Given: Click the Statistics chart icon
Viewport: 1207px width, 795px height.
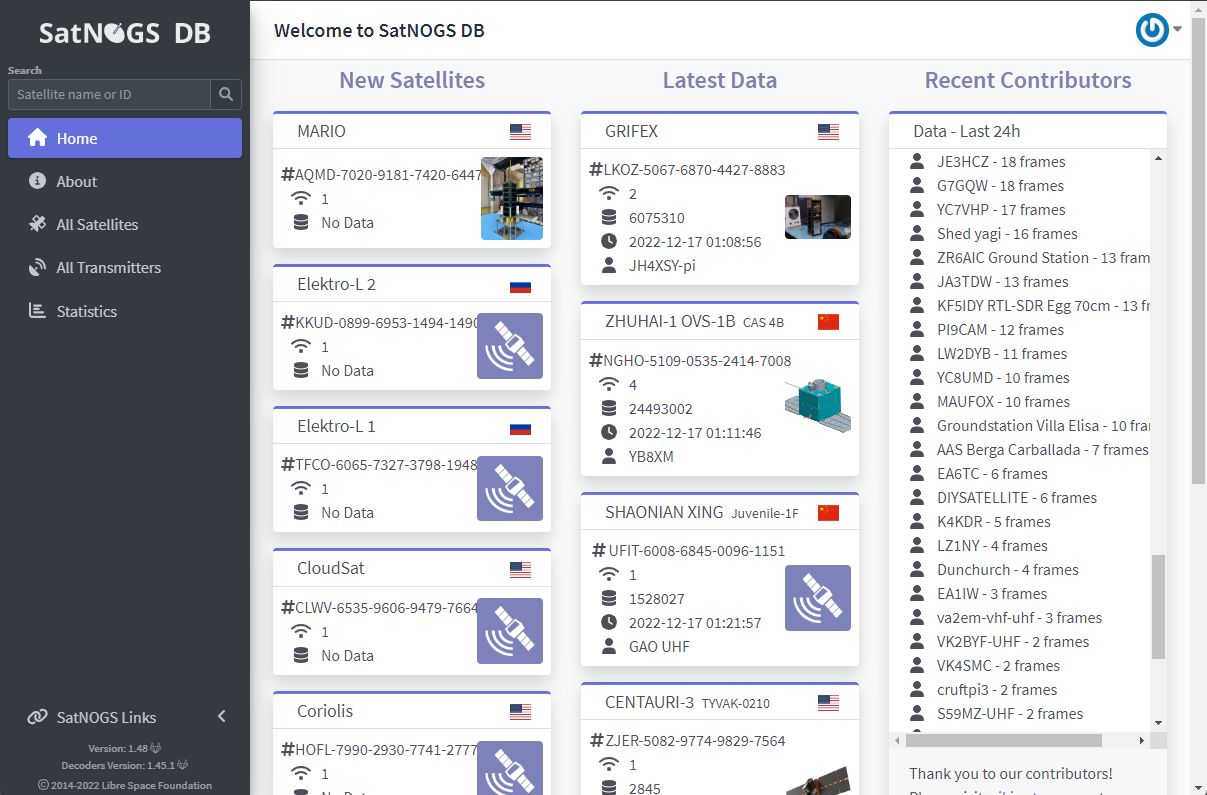Looking at the screenshot, I should pos(38,311).
